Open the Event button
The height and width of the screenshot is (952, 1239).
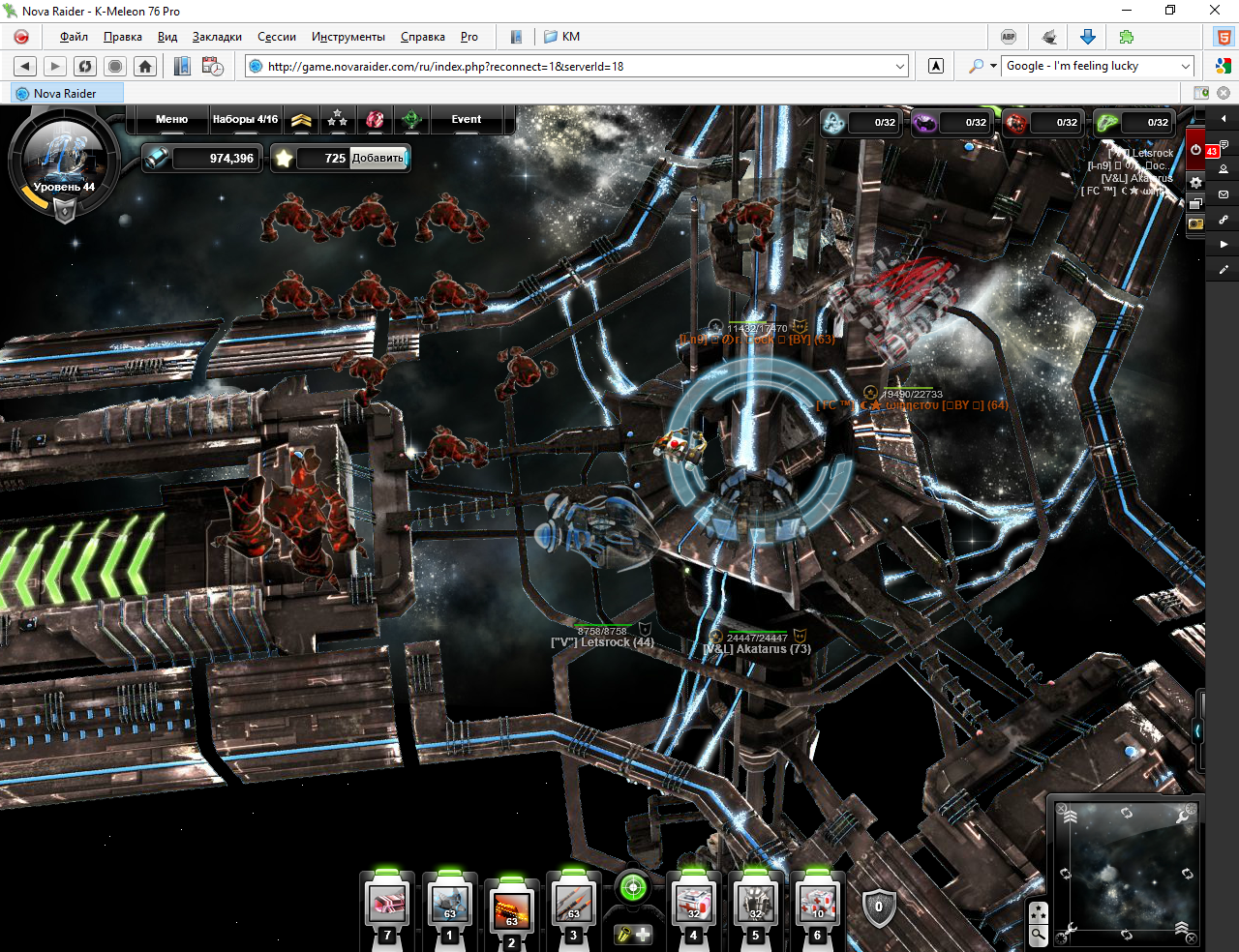click(x=466, y=120)
